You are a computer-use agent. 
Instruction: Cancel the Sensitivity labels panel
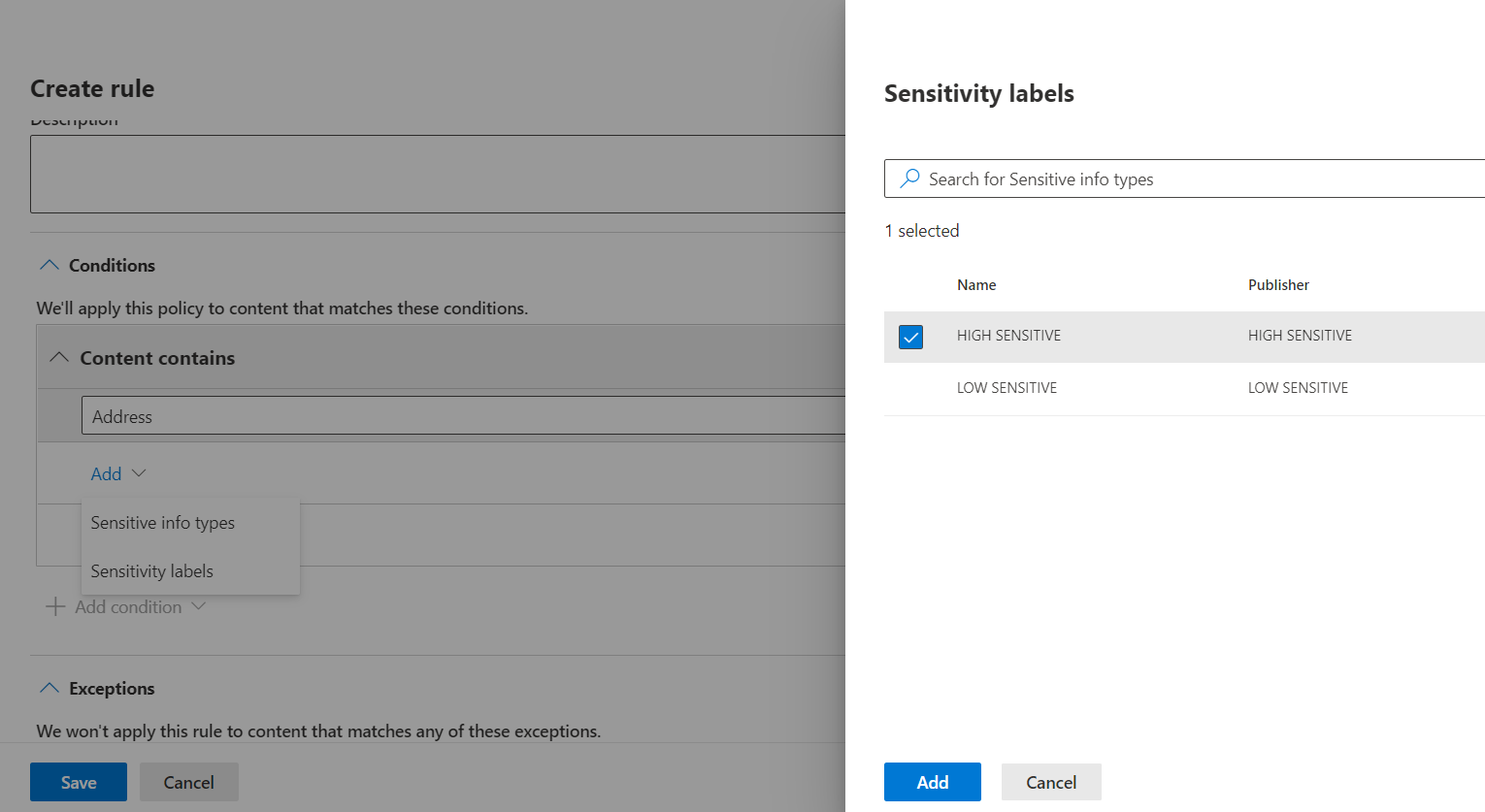click(1050, 782)
